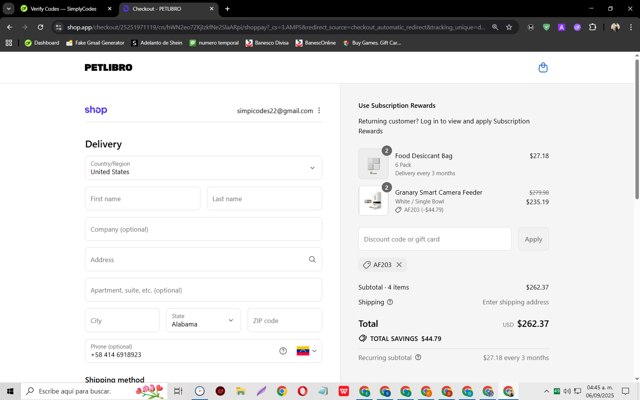The width and height of the screenshot is (640, 400).
Task: Close the Checkout - PETLIBRO tab
Action: (x=211, y=9)
